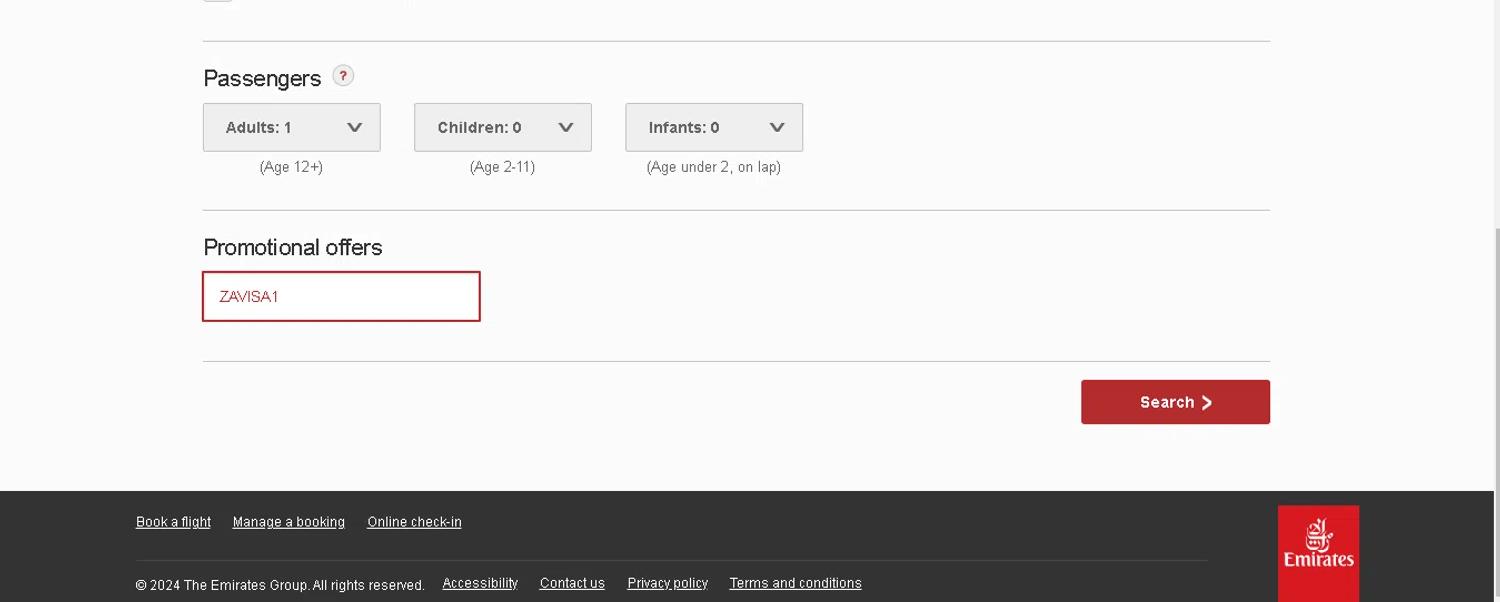Click the arrow icon on the Search button
This screenshot has height=602, width=1500.
pyautogui.click(x=1207, y=403)
